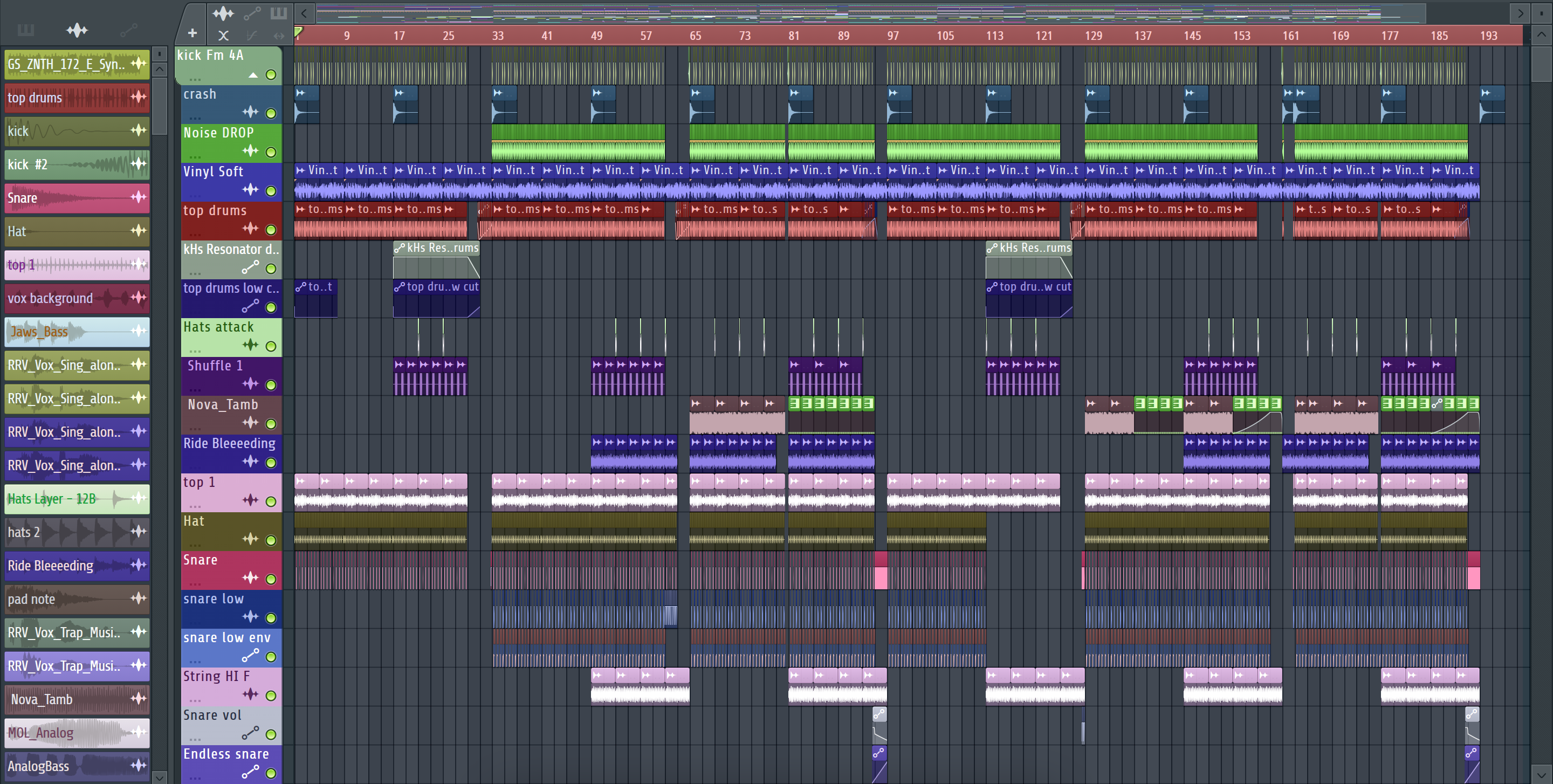Mute the kick Fm 4A track

point(271,75)
